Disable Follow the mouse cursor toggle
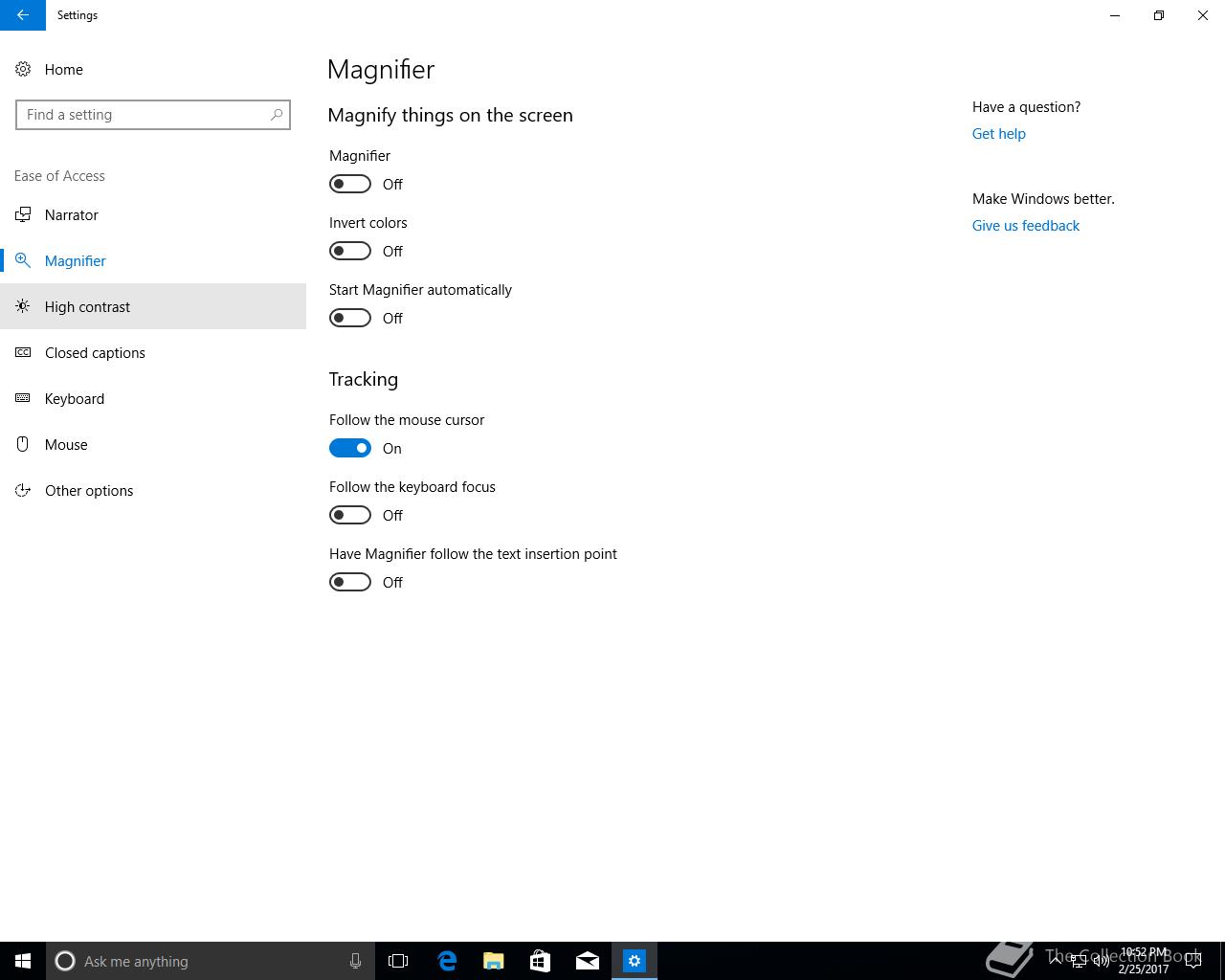This screenshot has height=980, width=1225. point(350,448)
